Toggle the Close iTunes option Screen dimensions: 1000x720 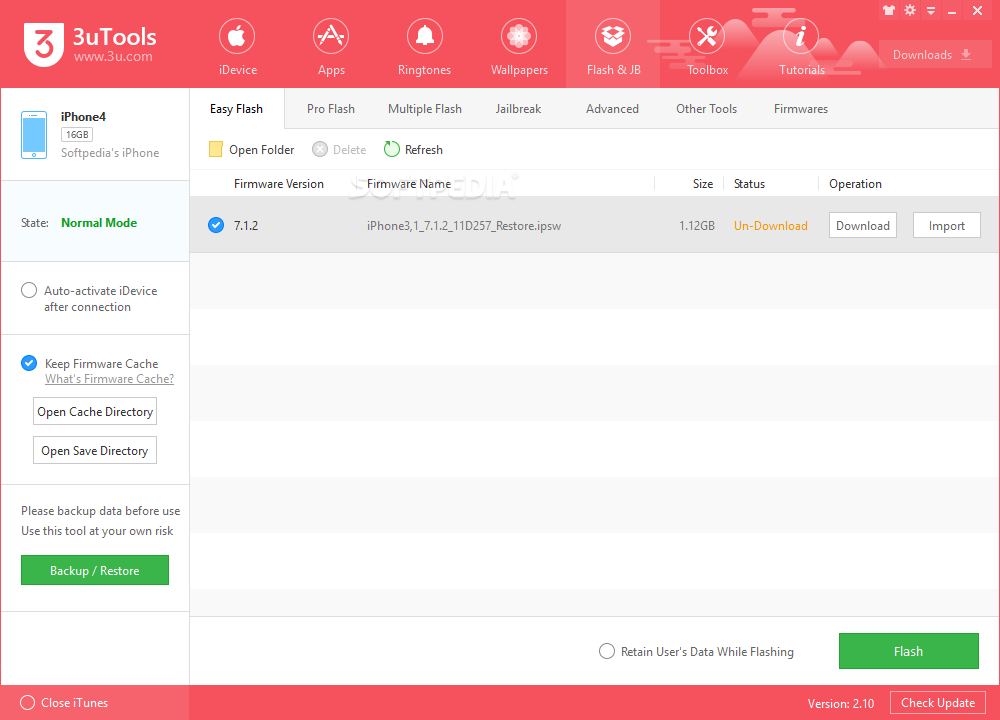click(27, 703)
